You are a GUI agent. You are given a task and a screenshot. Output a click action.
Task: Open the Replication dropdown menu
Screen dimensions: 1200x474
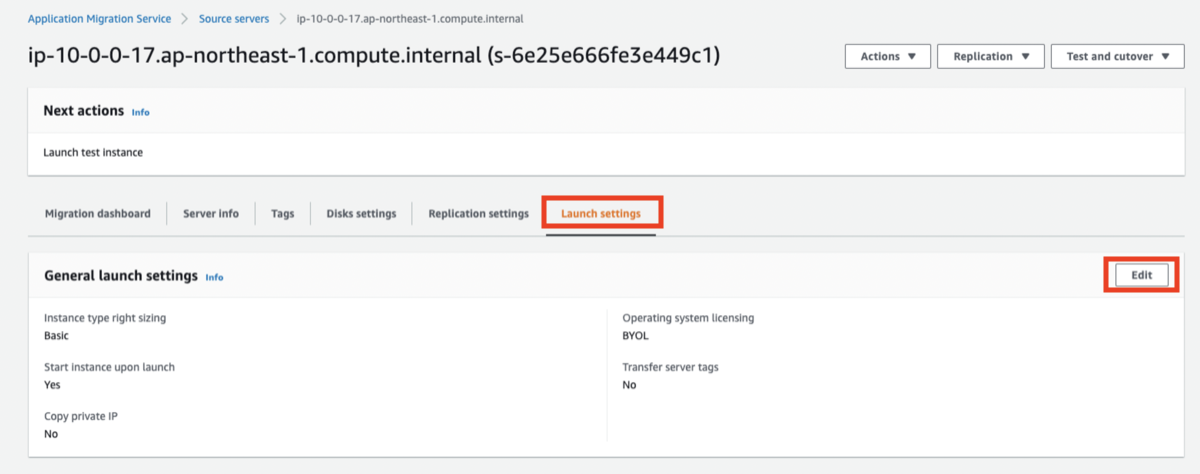click(991, 56)
